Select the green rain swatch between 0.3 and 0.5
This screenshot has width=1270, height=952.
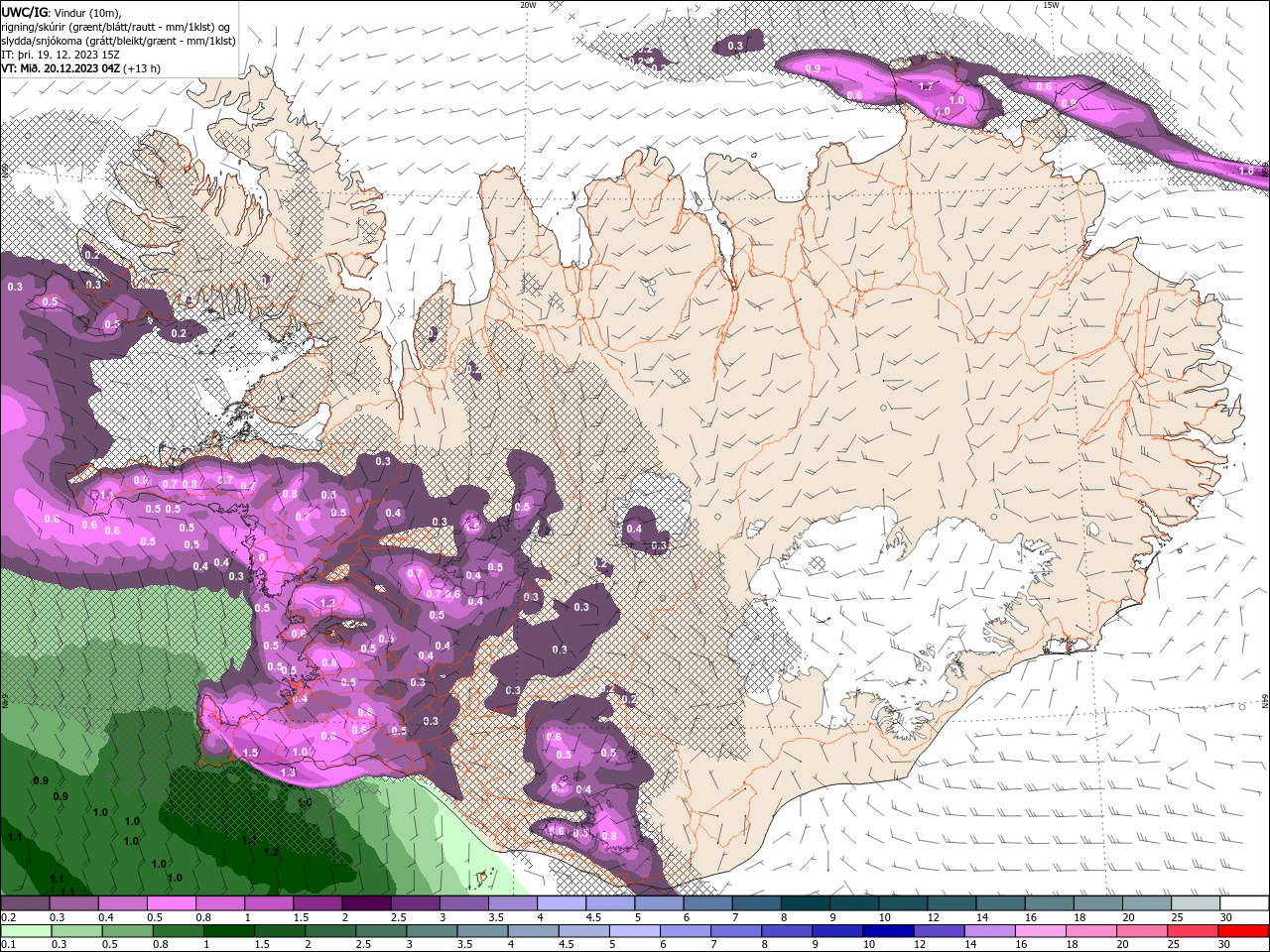tap(76, 931)
